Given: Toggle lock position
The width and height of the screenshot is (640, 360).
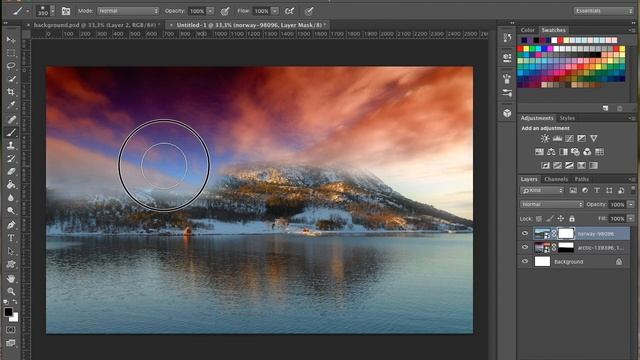Looking at the screenshot, I should (561, 219).
